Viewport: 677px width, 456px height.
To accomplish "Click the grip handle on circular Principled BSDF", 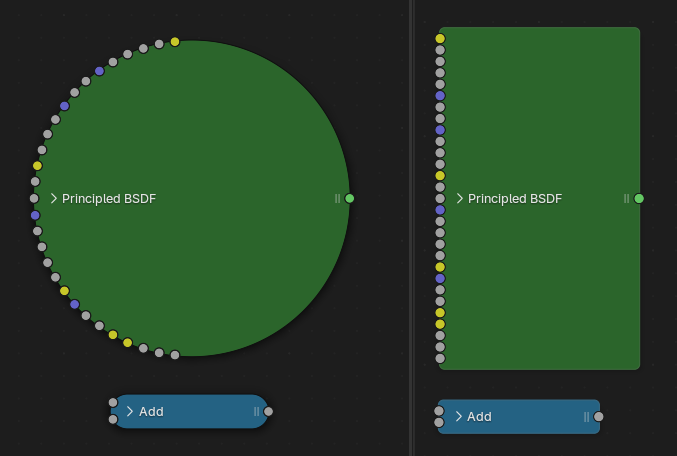I will click(x=338, y=199).
